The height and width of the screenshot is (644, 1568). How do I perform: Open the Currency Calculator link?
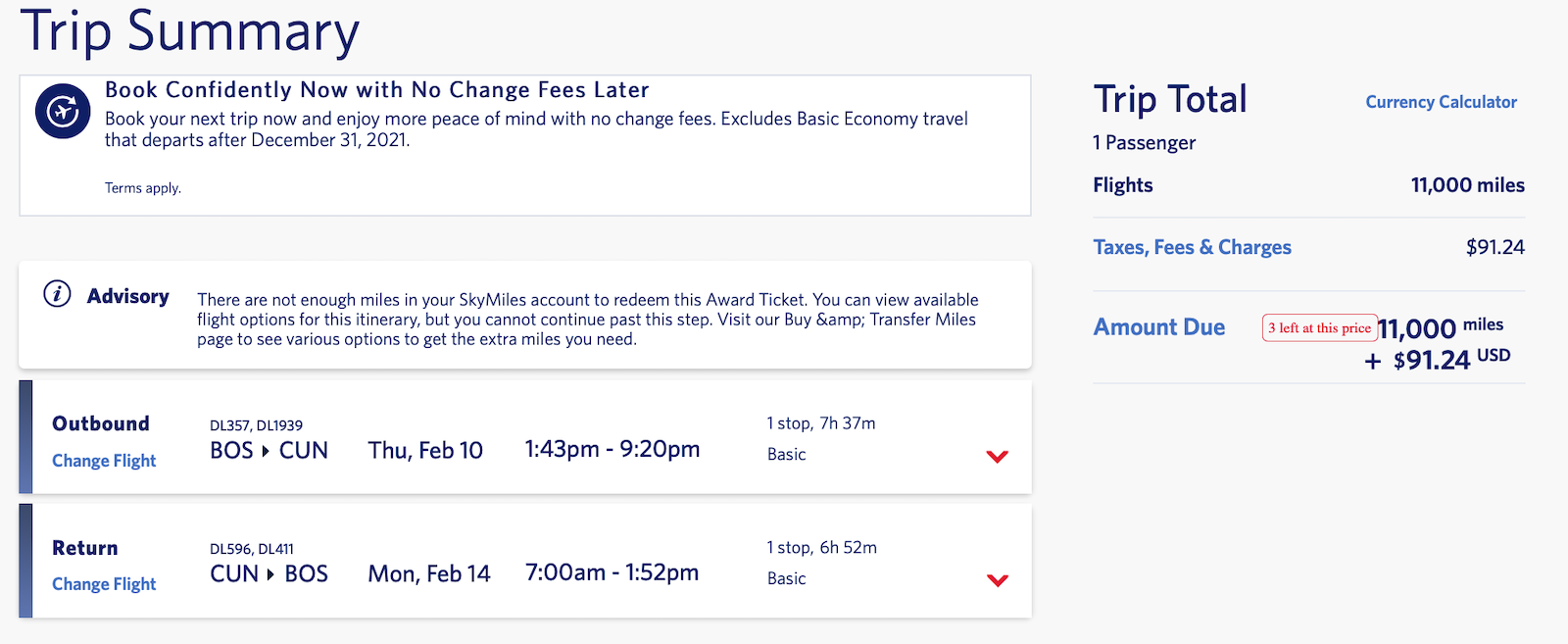(x=1441, y=102)
